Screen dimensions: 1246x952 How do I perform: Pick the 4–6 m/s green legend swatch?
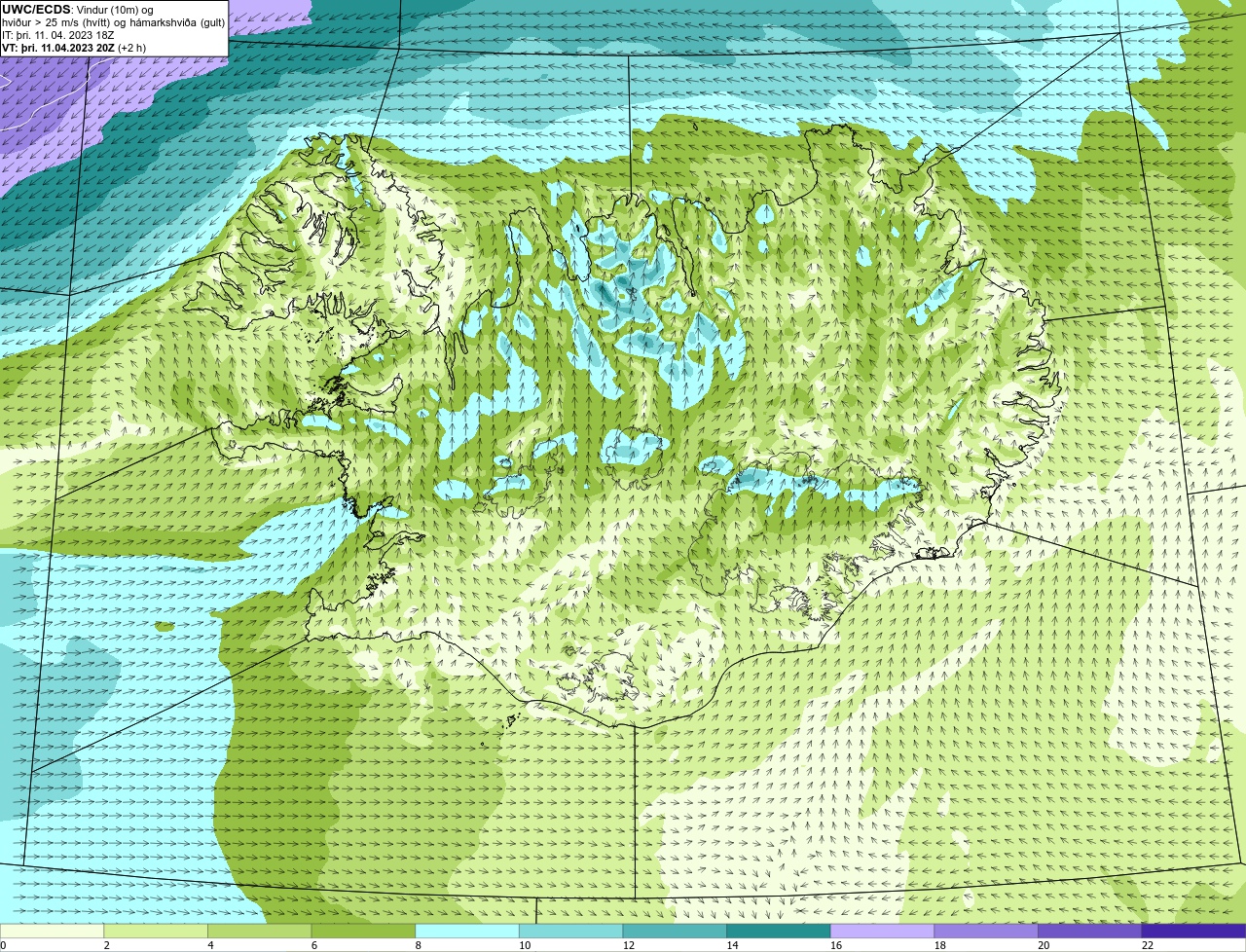coord(260,932)
